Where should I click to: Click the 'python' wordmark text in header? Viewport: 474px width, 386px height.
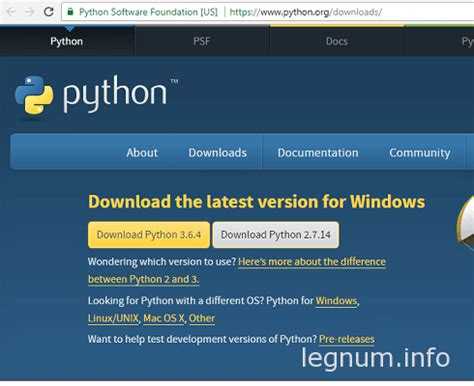tap(115, 93)
